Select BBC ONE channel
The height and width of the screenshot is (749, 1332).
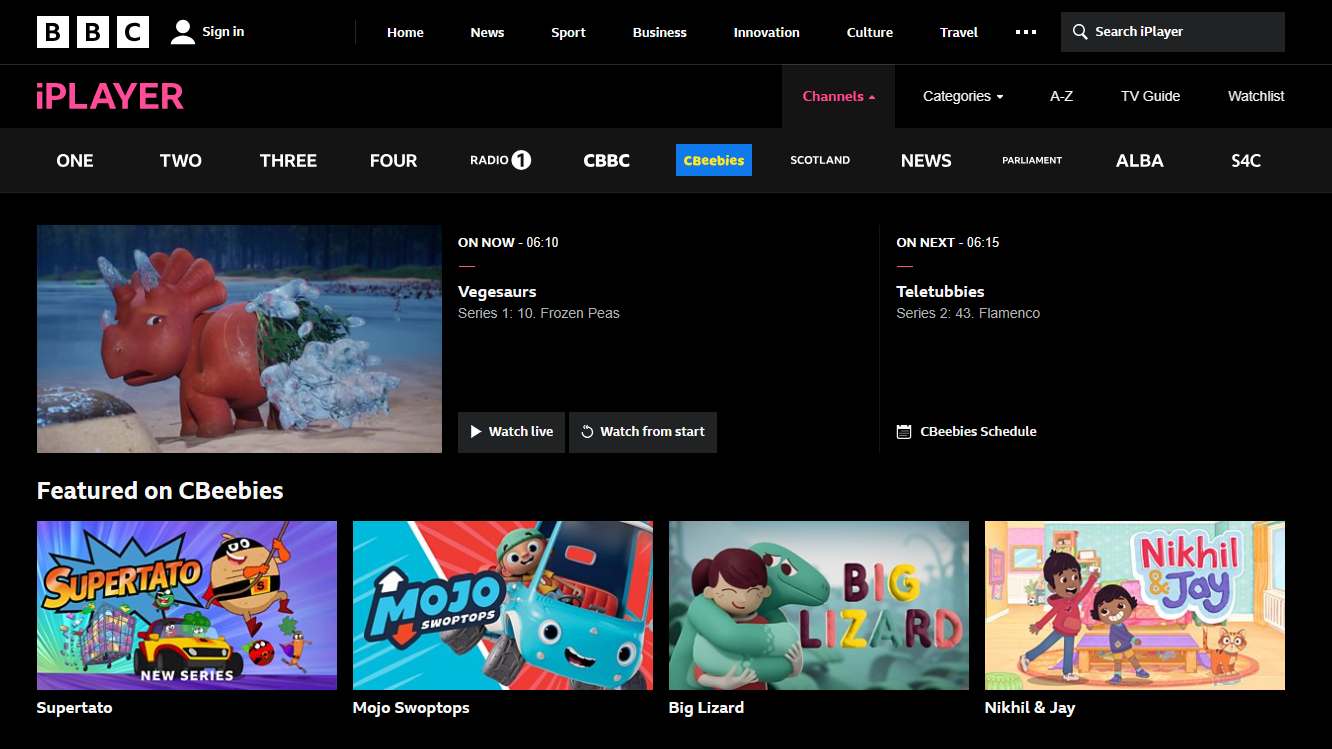(75, 160)
